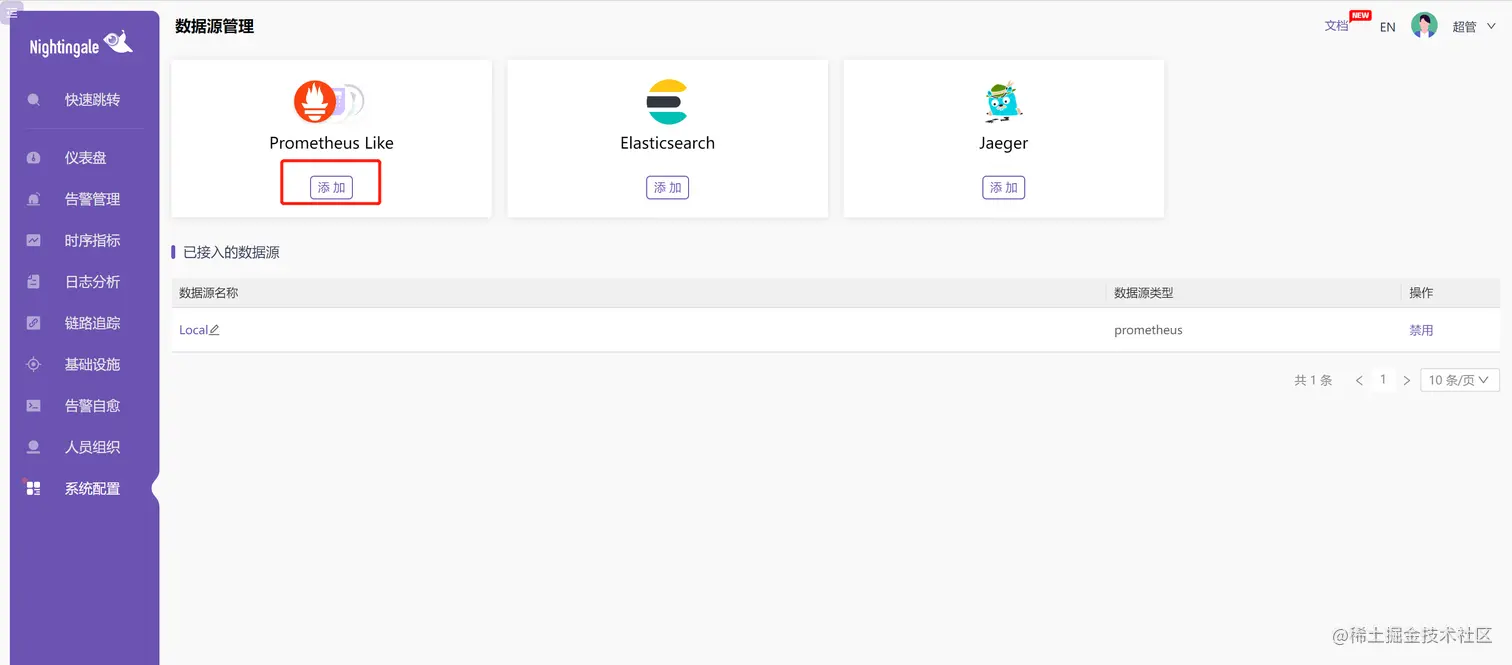The image size is (1512, 665).
Task: Click the Nightingale logo
Action: (81, 45)
